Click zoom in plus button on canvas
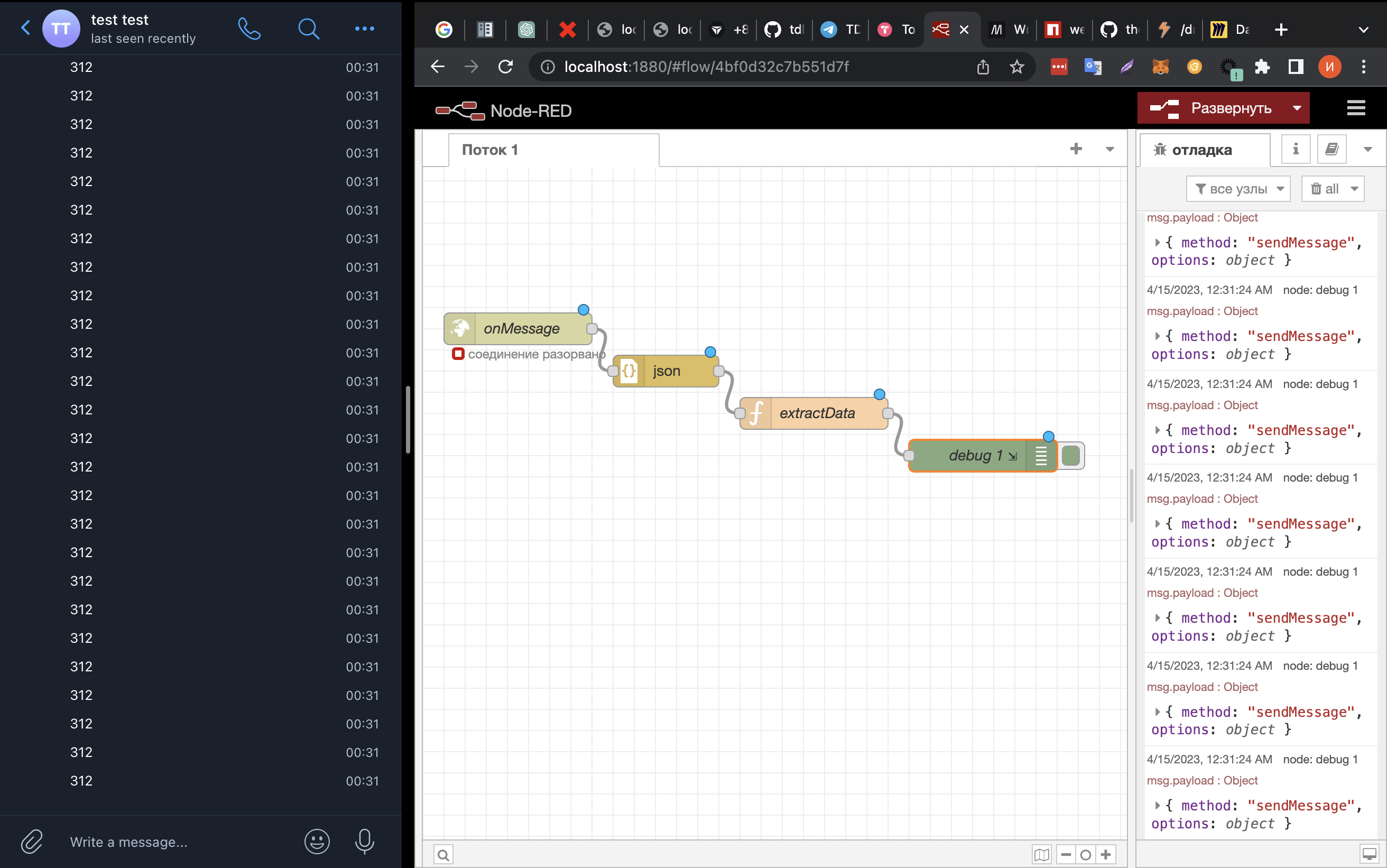1387x868 pixels. point(1106,854)
